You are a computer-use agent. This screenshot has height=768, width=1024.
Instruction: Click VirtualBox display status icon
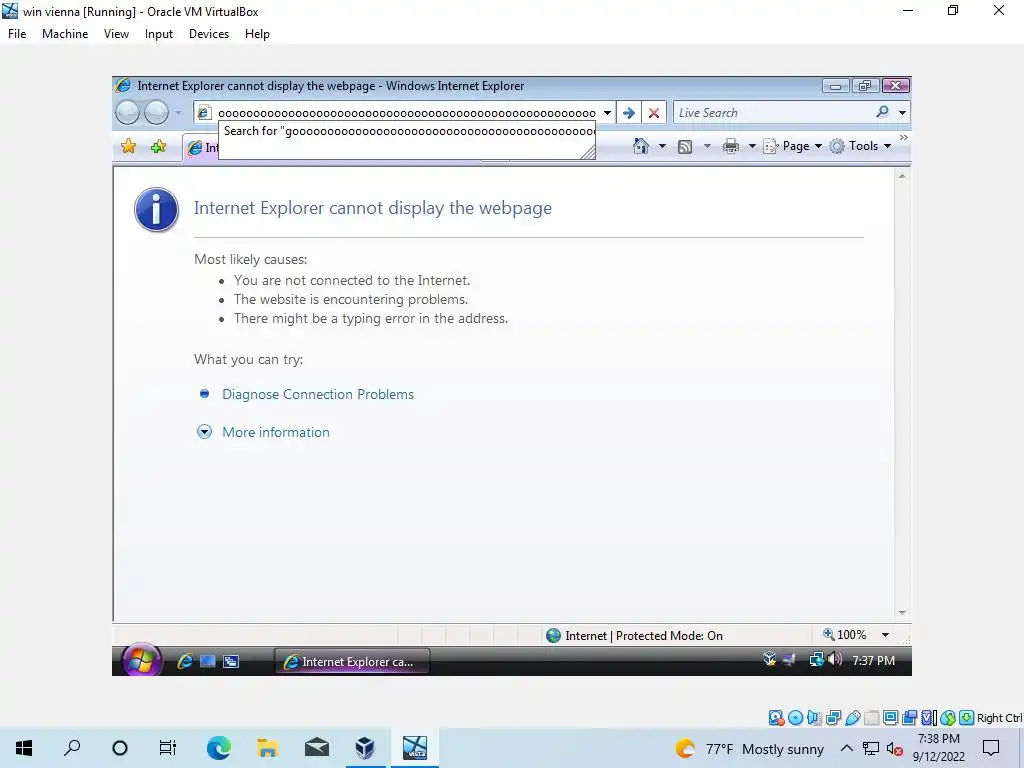[890, 718]
